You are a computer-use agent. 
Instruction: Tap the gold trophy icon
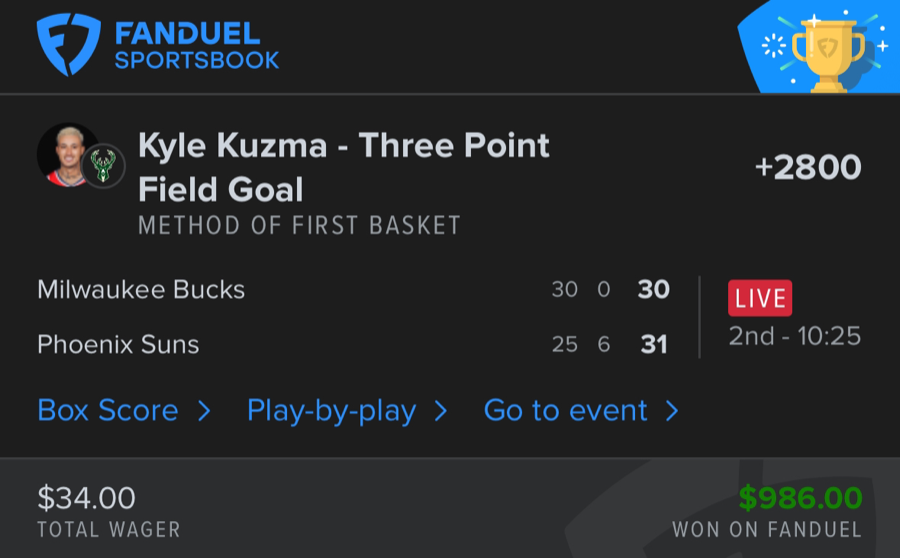coord(826,50)
